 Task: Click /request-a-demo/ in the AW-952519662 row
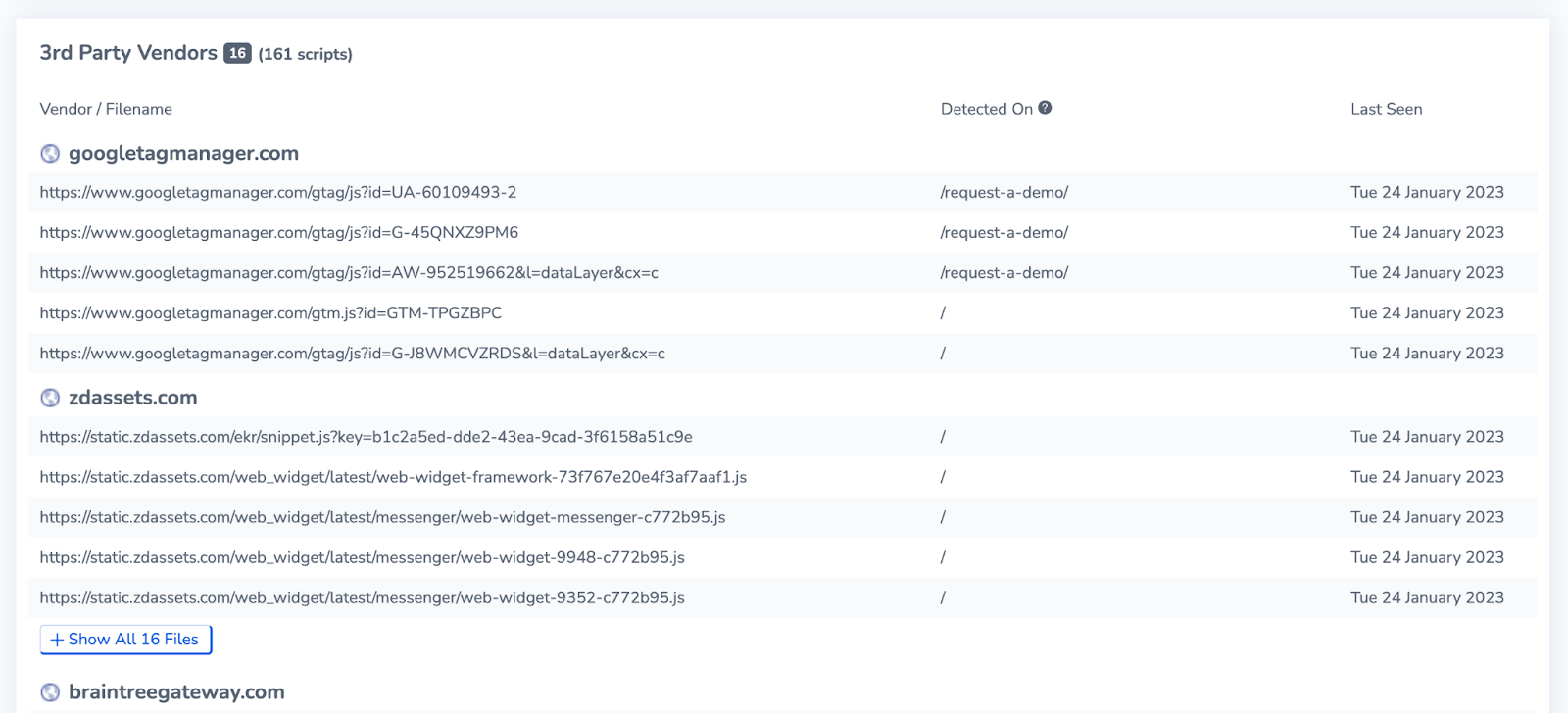point(1004,273)
